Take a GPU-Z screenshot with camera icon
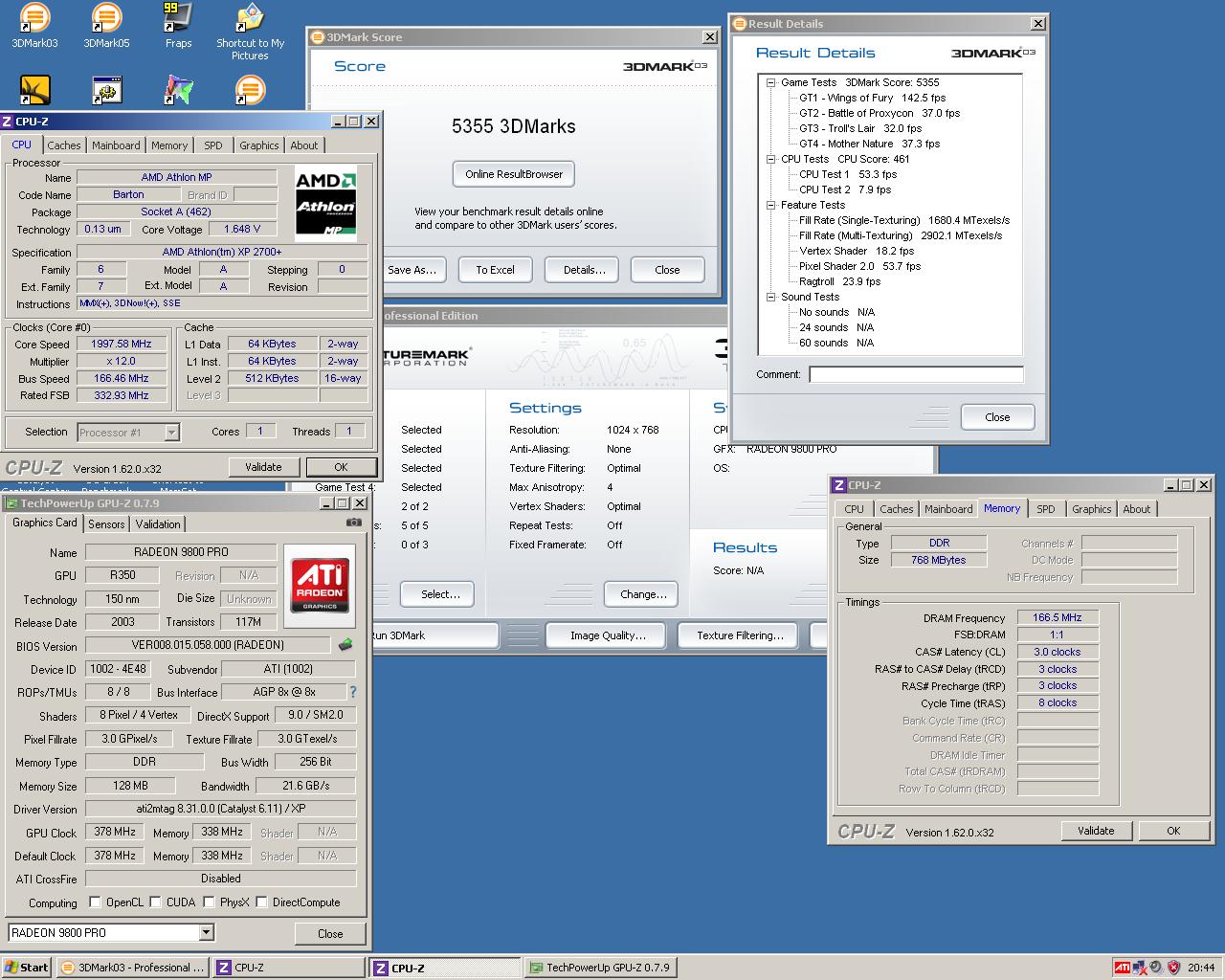Image resolution: width=1225 pixels, height=980 pixels. (354, 523)
